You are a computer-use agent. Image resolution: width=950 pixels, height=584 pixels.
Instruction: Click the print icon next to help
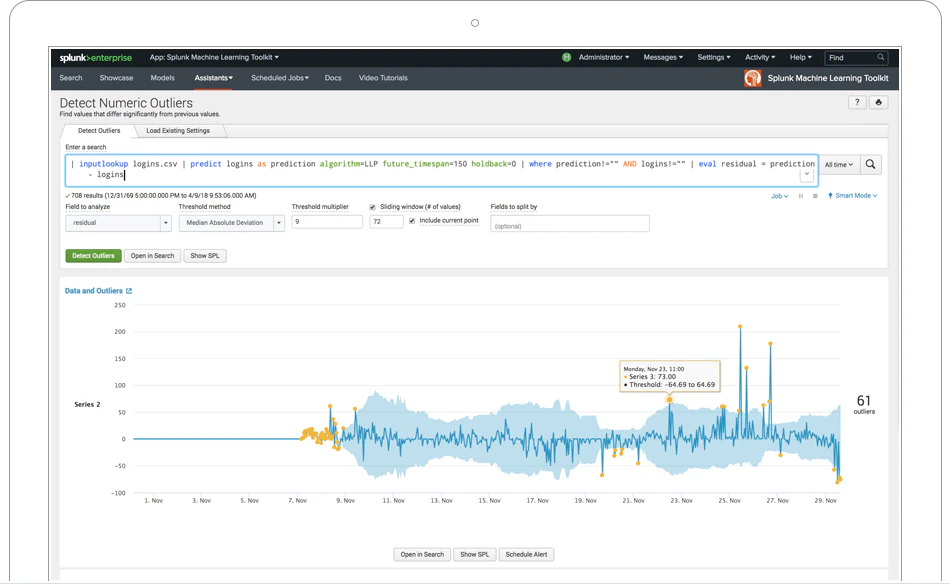click(x=878, y=102)
